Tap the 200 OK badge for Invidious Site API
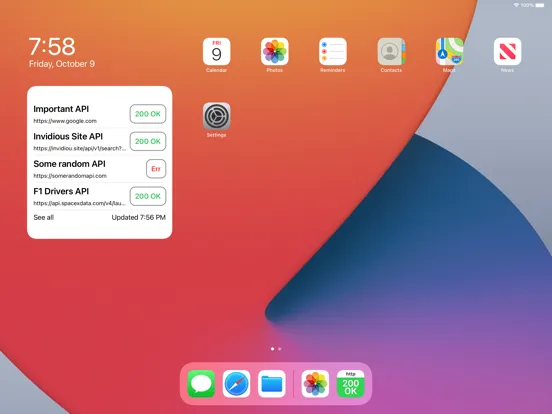 148,141
